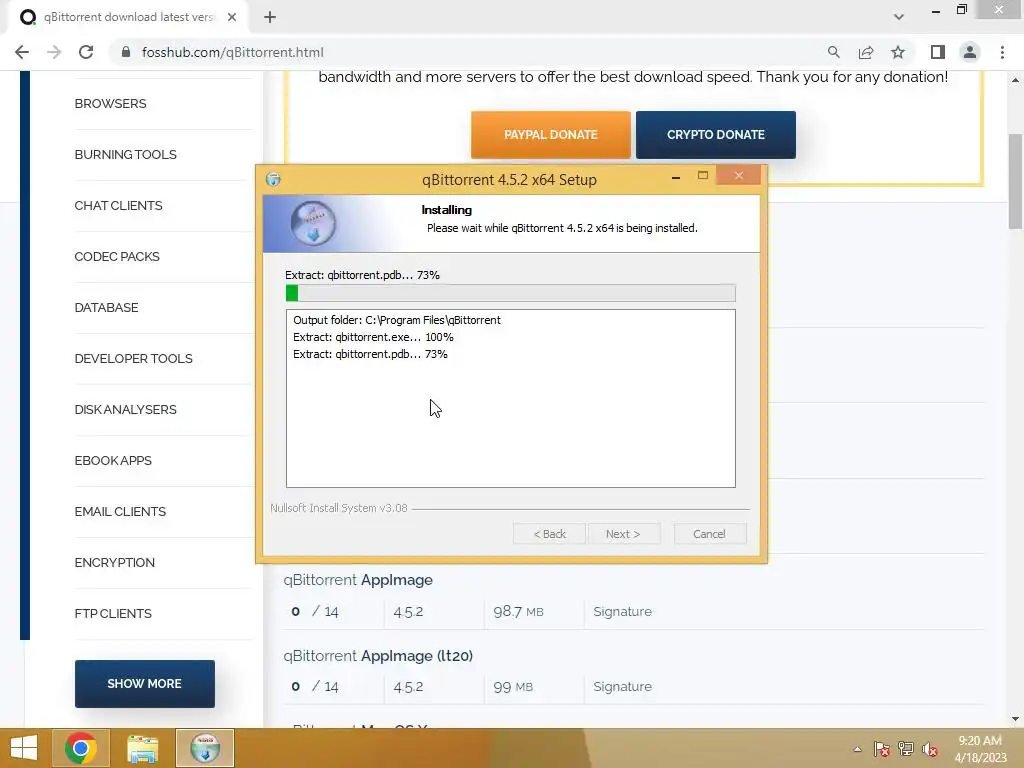Open BURNING TOOLS category

(125, 155)
